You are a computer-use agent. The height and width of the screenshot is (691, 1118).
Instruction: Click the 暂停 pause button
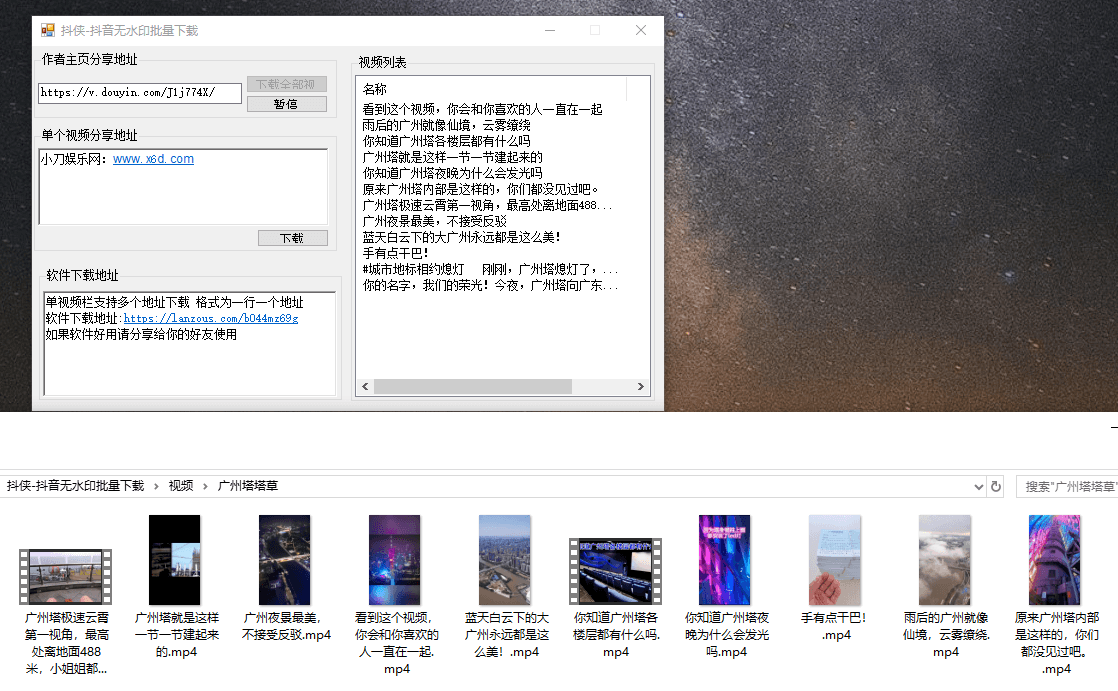(286, 103)
